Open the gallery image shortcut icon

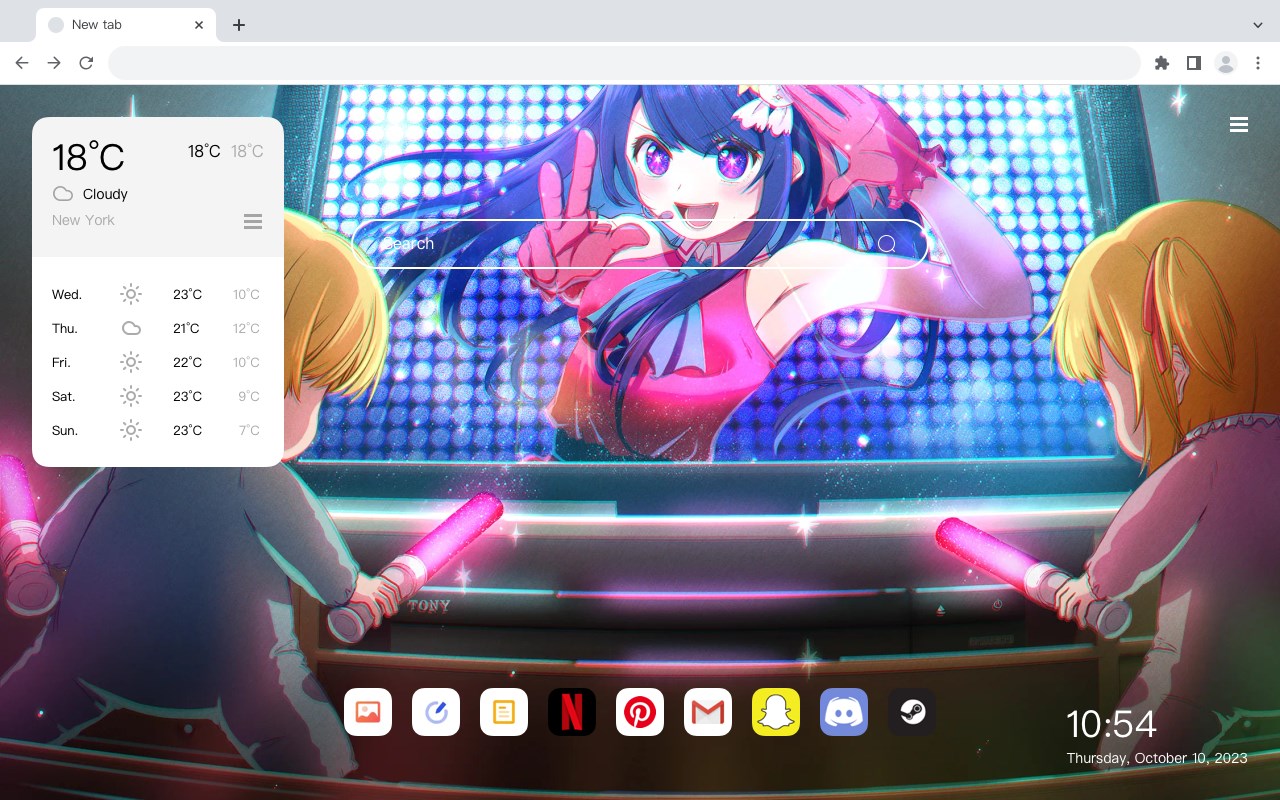(368, 712)
